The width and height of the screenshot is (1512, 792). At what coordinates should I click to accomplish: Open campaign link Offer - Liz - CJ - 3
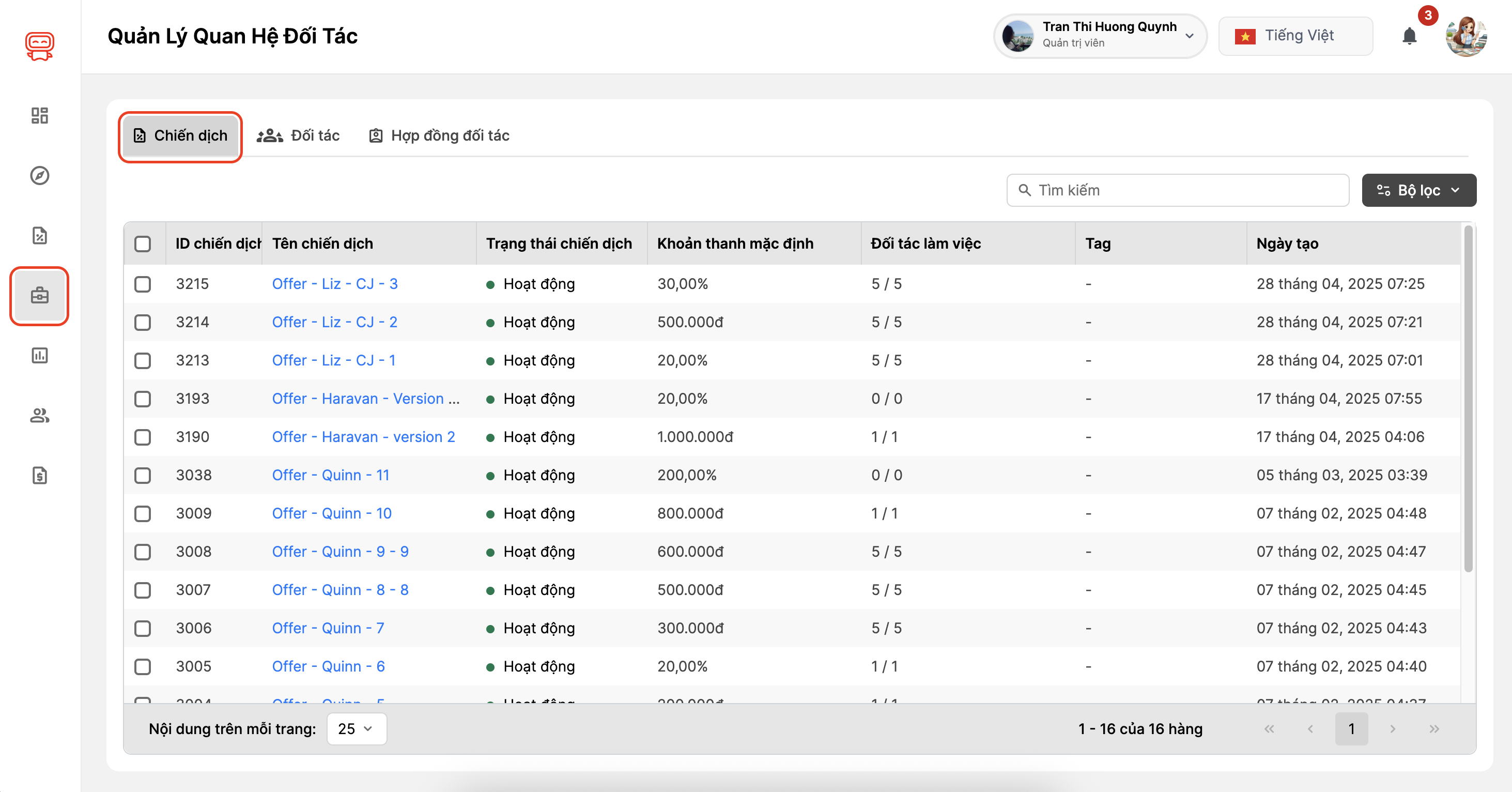(334, 284)
